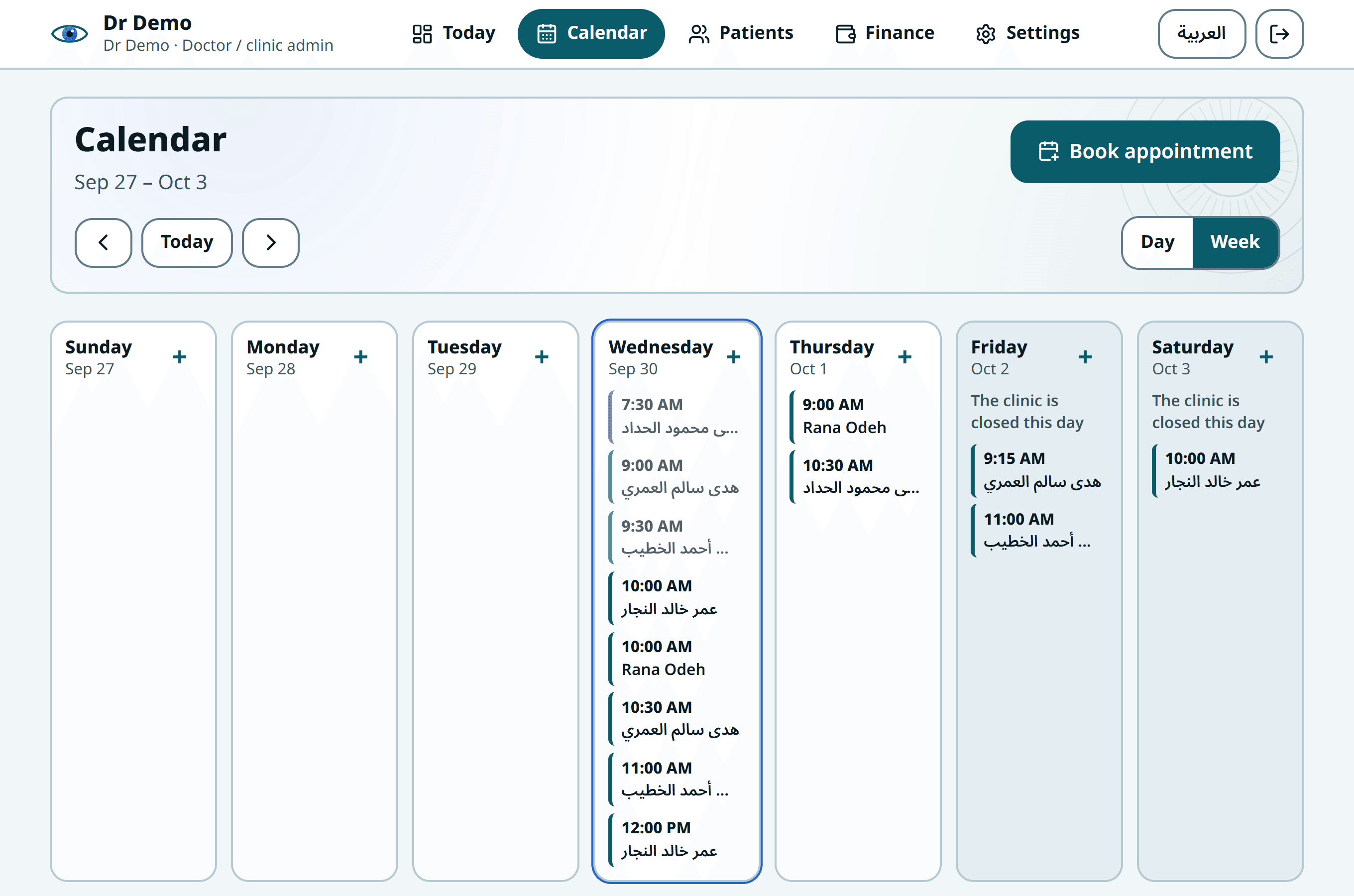This screenshot has width=1354, height=896.
Task: Add appointment on Saturday Oct 3
Action: pyautogui.click(x=1266, y=357)
